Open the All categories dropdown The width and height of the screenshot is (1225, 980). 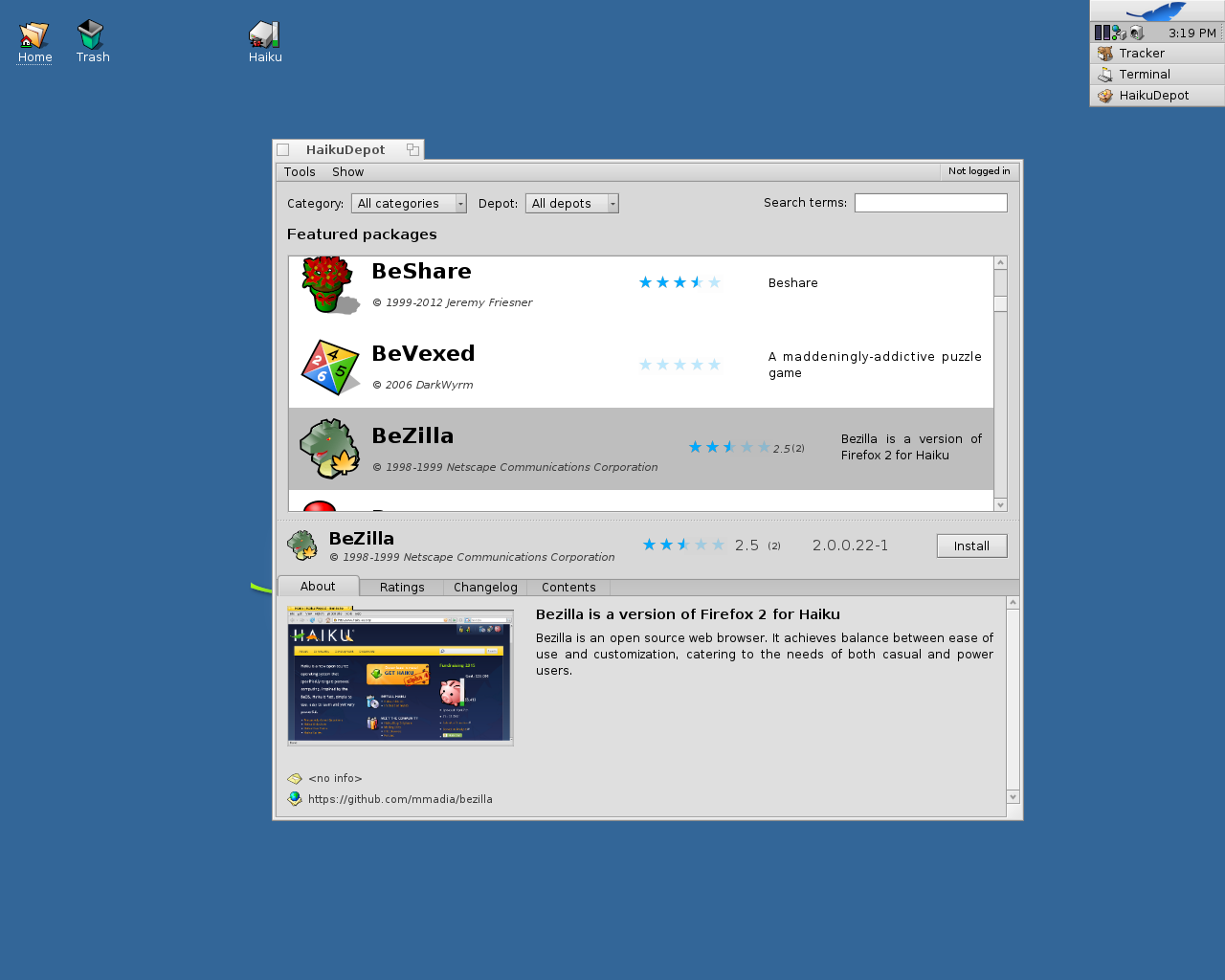409,203
